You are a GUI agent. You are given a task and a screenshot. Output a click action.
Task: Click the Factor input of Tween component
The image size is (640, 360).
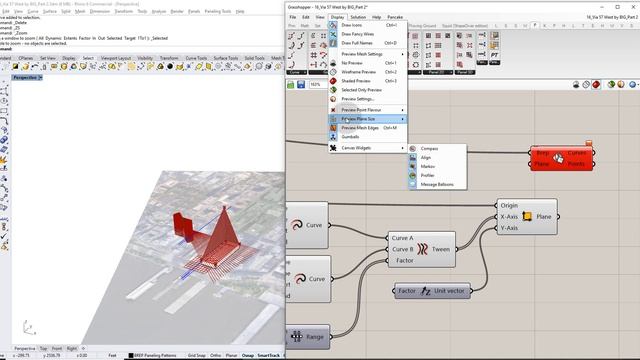404,260
